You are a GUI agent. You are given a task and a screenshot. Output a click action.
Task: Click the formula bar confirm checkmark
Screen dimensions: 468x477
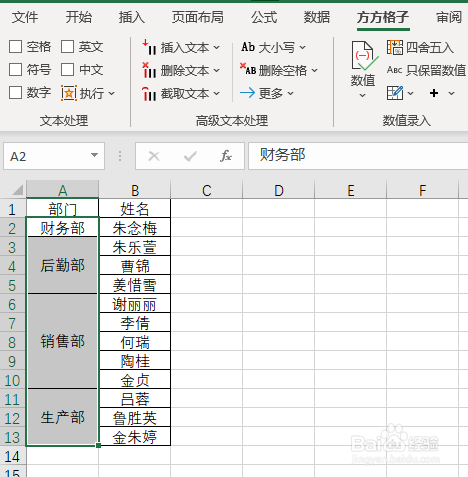190,156
